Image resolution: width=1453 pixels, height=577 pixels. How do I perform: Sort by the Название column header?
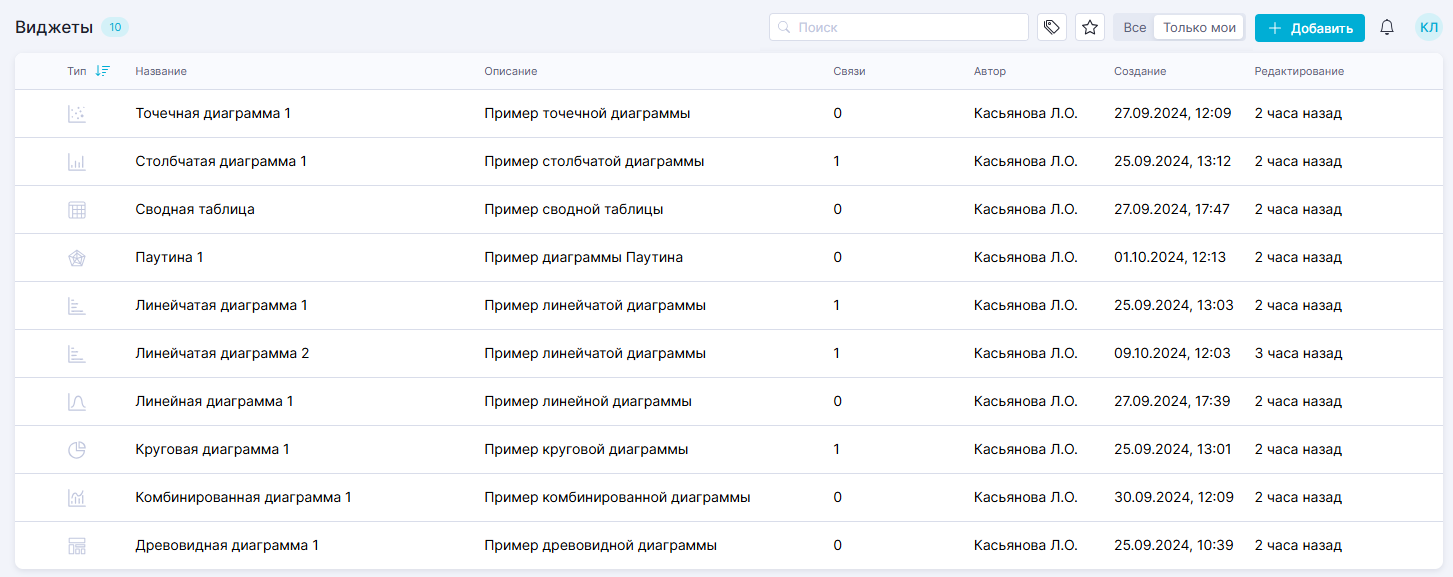(161, 71)
